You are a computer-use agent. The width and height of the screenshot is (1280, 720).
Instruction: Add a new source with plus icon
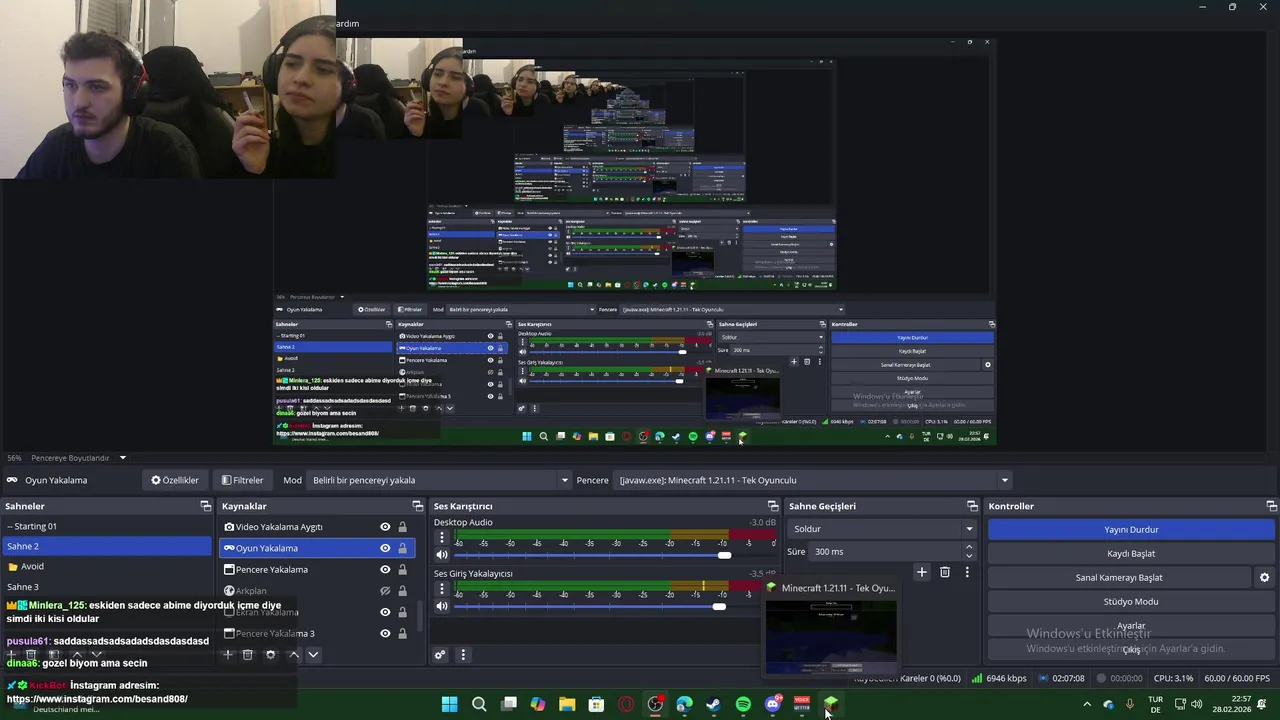pyautogui.click(x=228, y=655)
